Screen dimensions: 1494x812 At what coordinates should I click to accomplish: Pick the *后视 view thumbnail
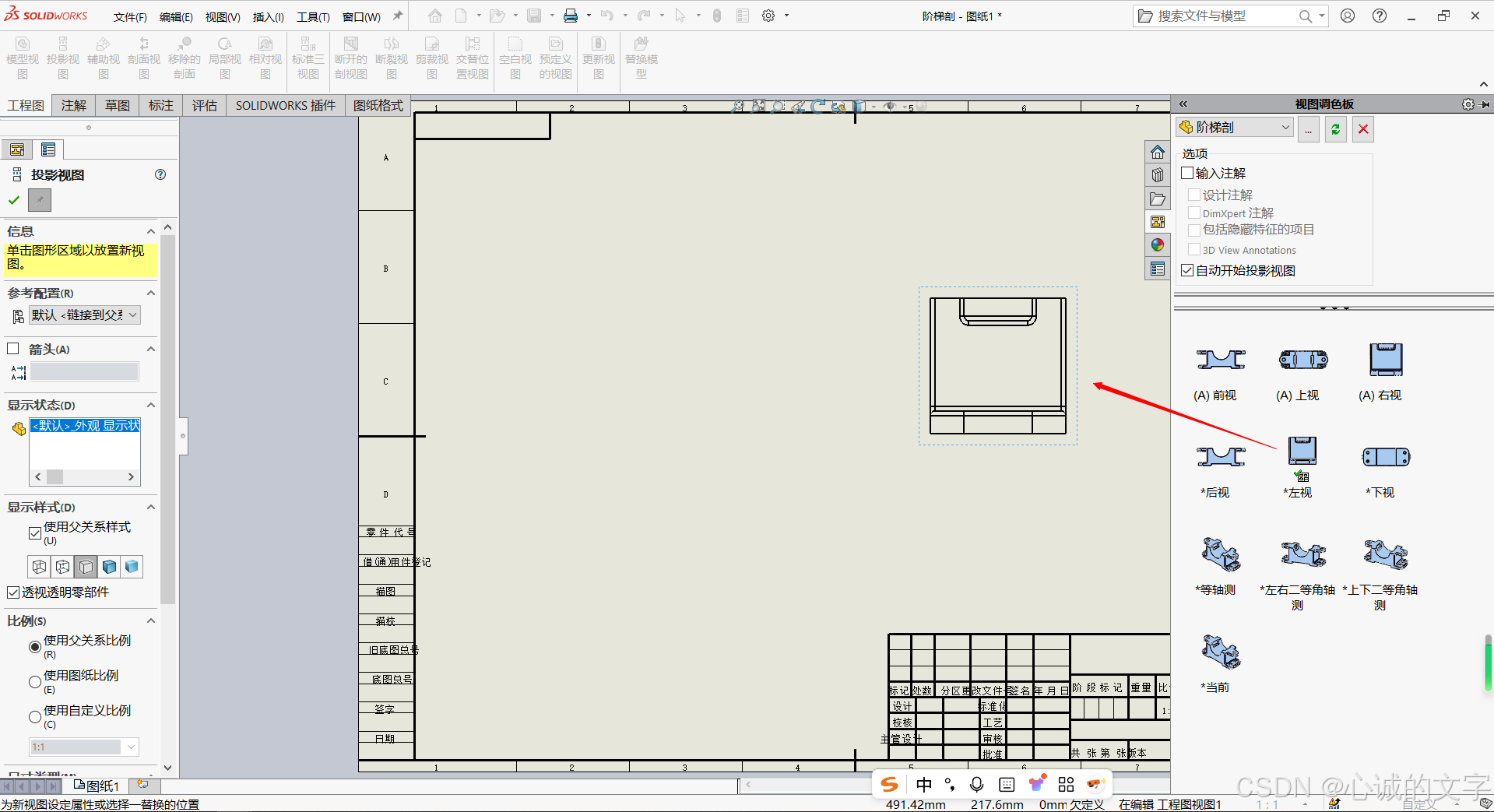point(1221,457)
